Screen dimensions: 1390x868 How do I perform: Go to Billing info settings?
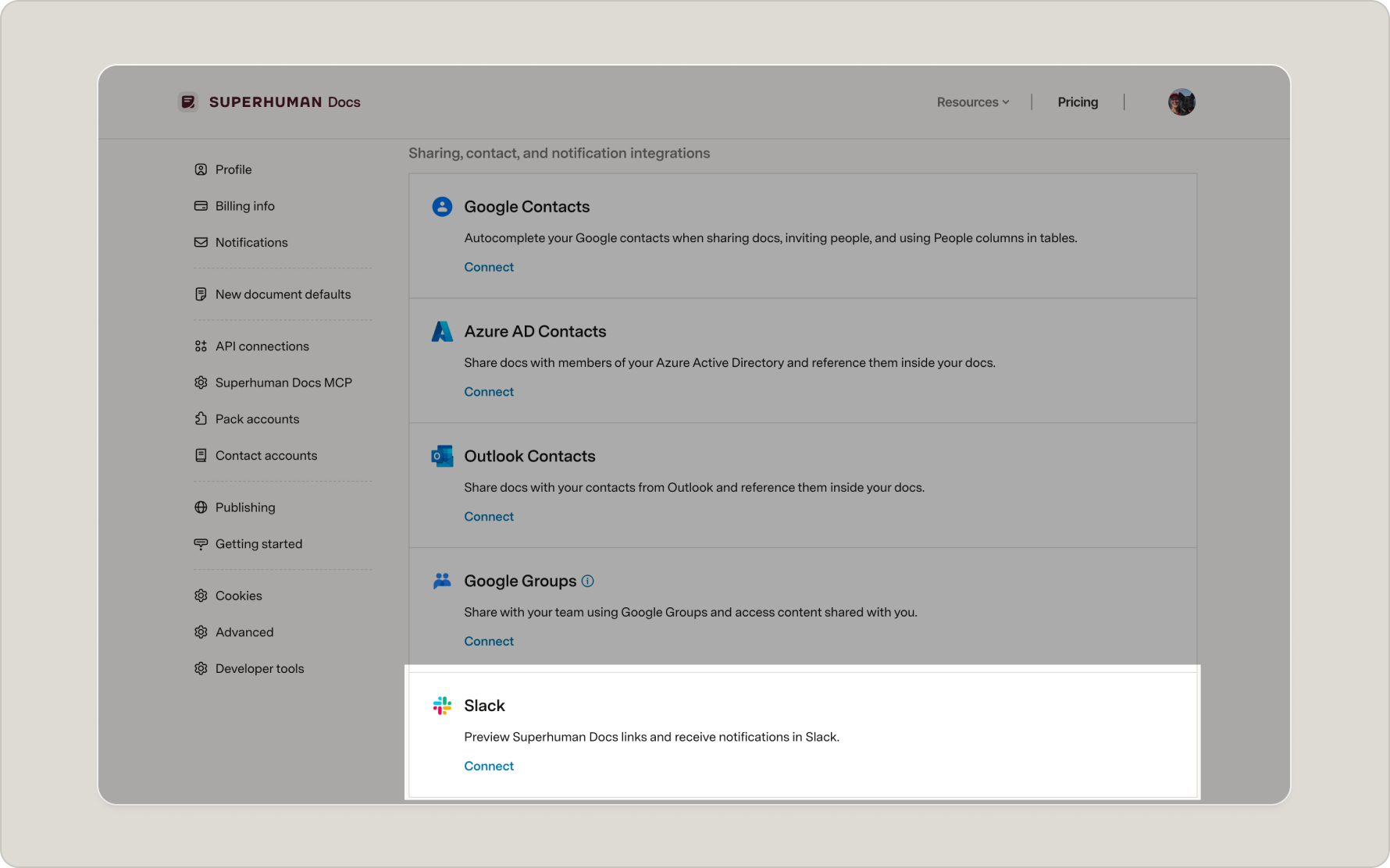click(245, 206)
